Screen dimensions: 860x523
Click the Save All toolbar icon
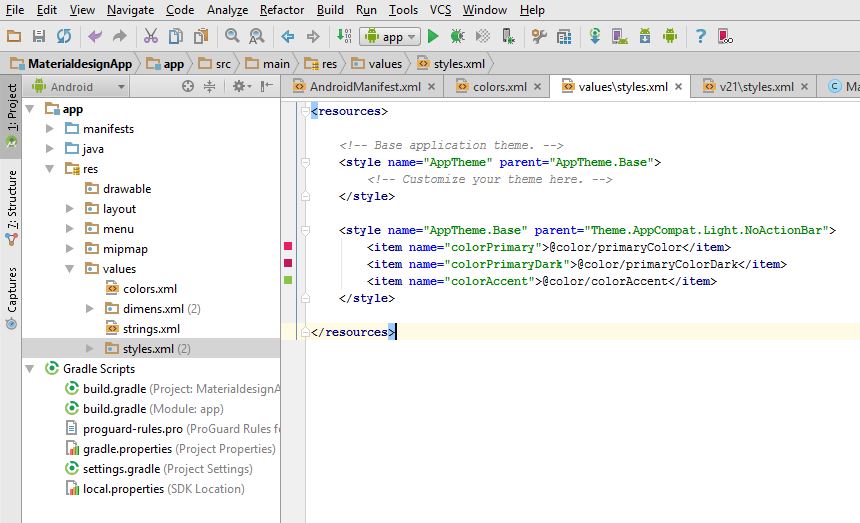point(39,36)
